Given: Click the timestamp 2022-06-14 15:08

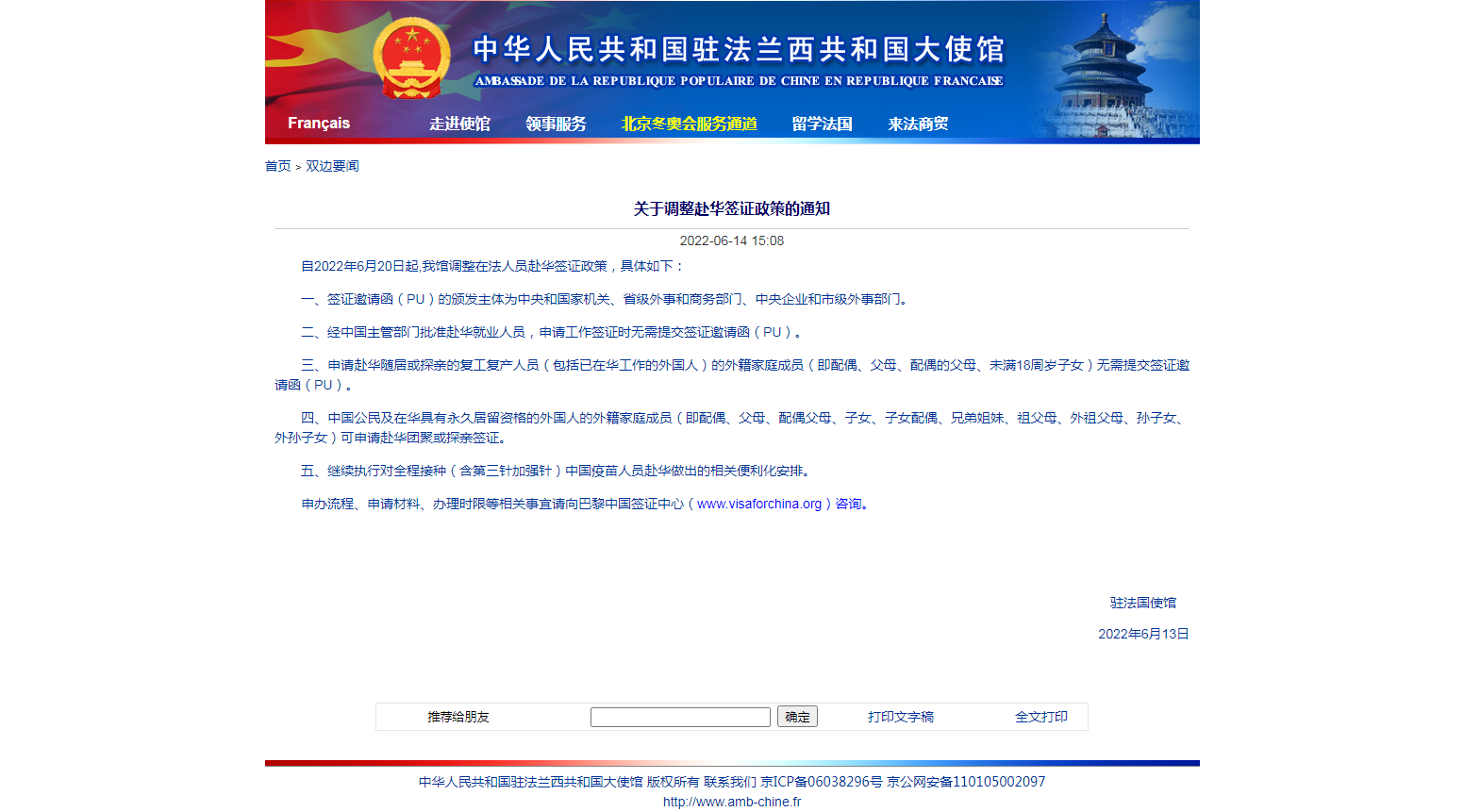Looking at the screenshot, I should click(732, 240).
